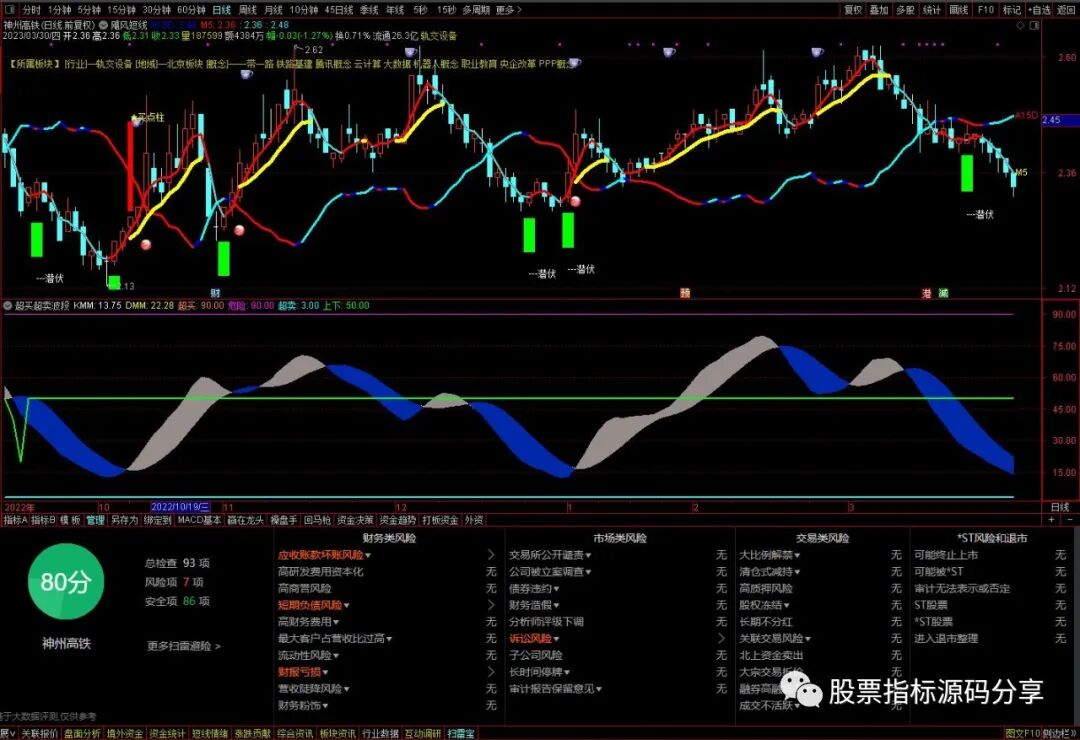This screenshot has height=740, width=1080.
Task: Select the 指标B tab
Action: coord(43,520)
